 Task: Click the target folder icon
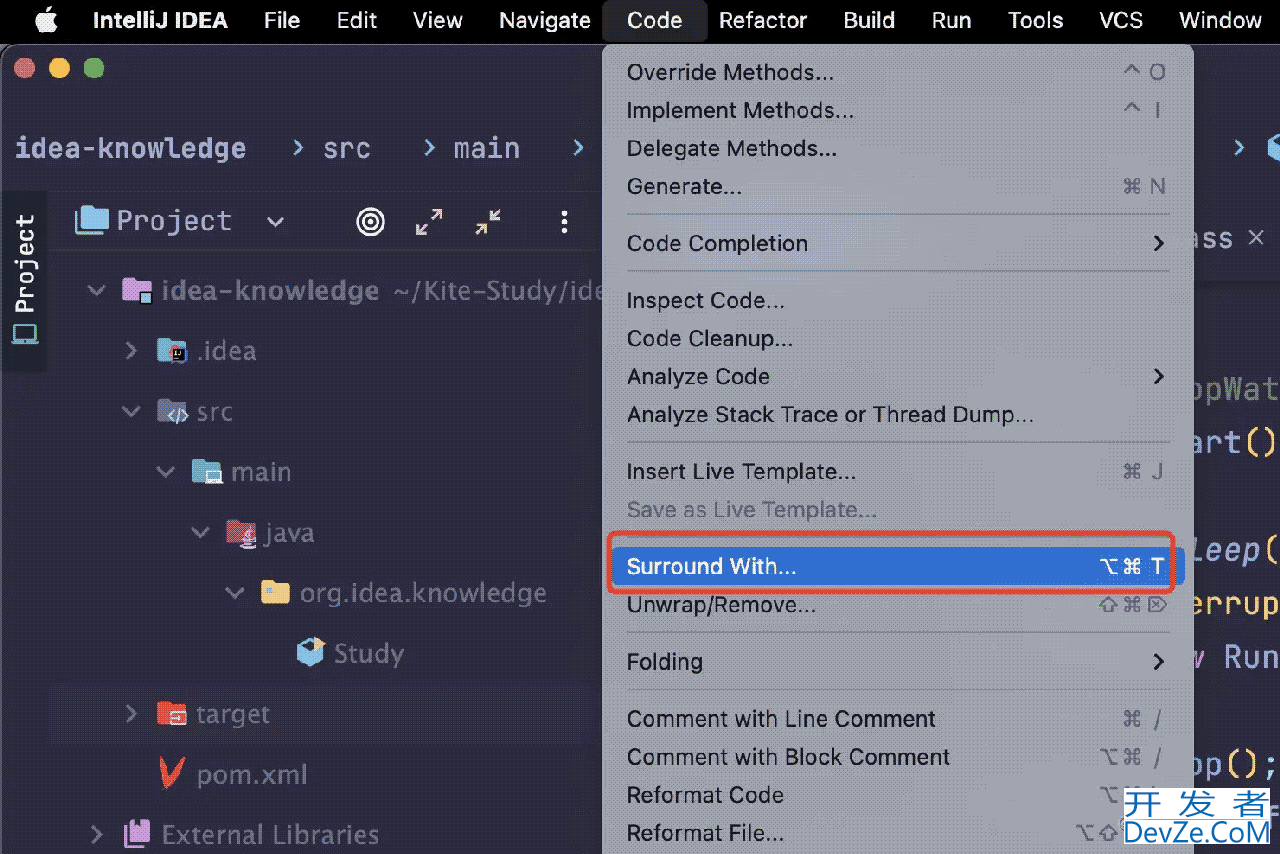coord(172,714)
